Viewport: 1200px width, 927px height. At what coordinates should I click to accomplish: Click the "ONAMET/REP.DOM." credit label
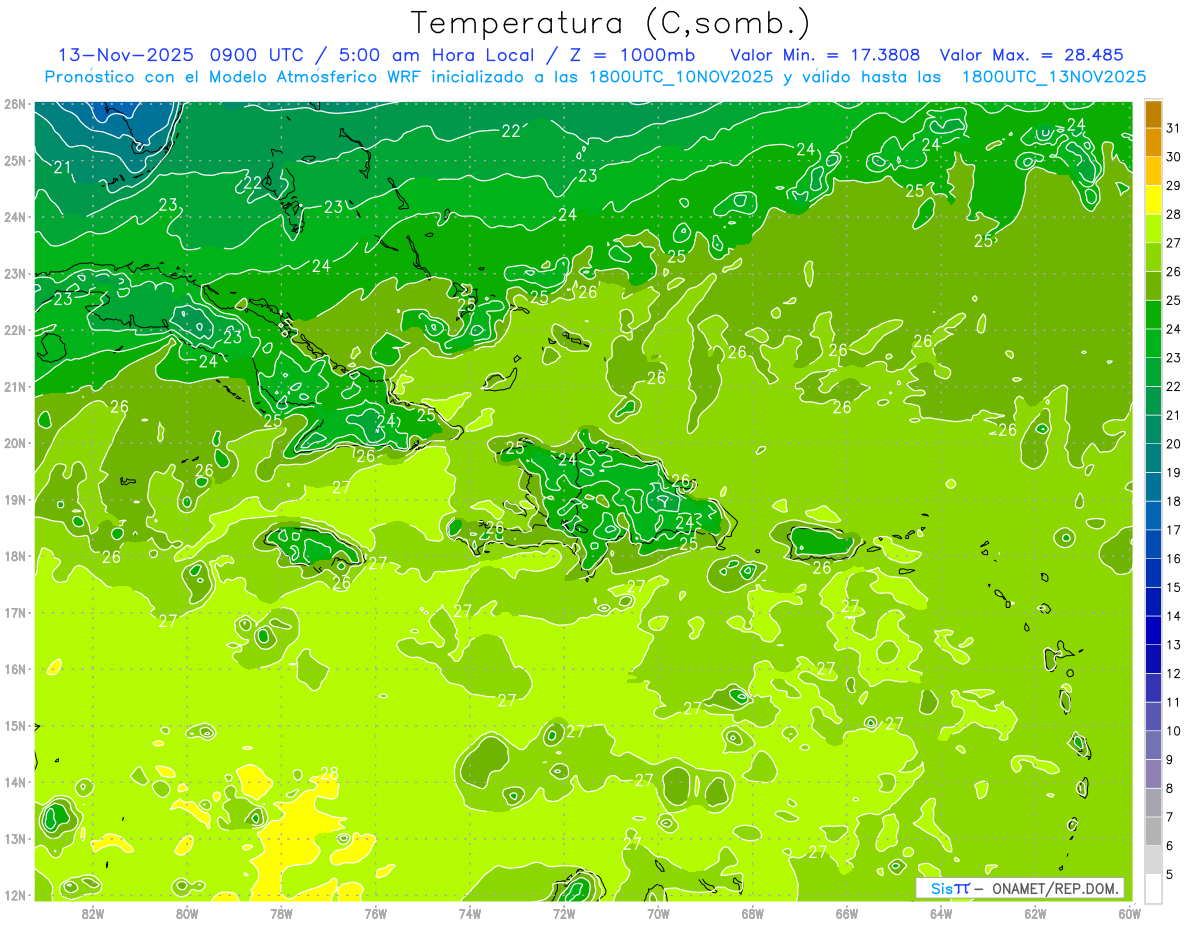(1056, 888)
